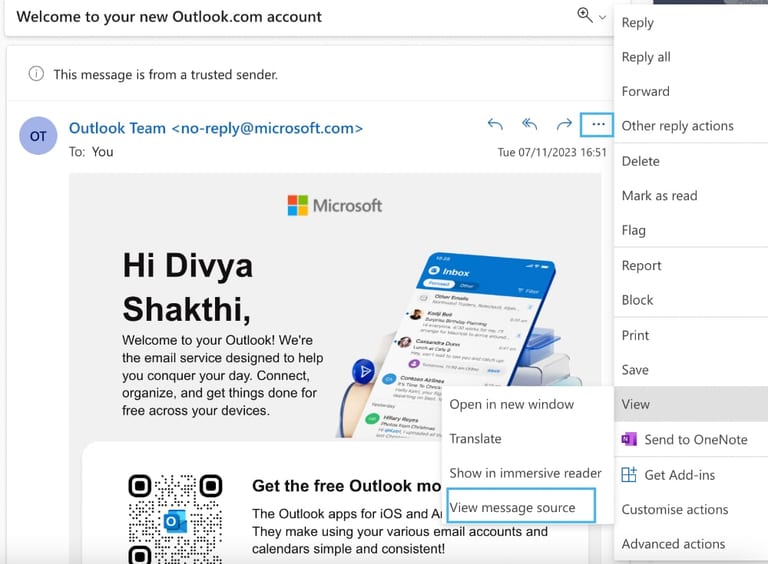Click the Microsoft logo in email
768x564 pixels.
click(x=335, y=206)
